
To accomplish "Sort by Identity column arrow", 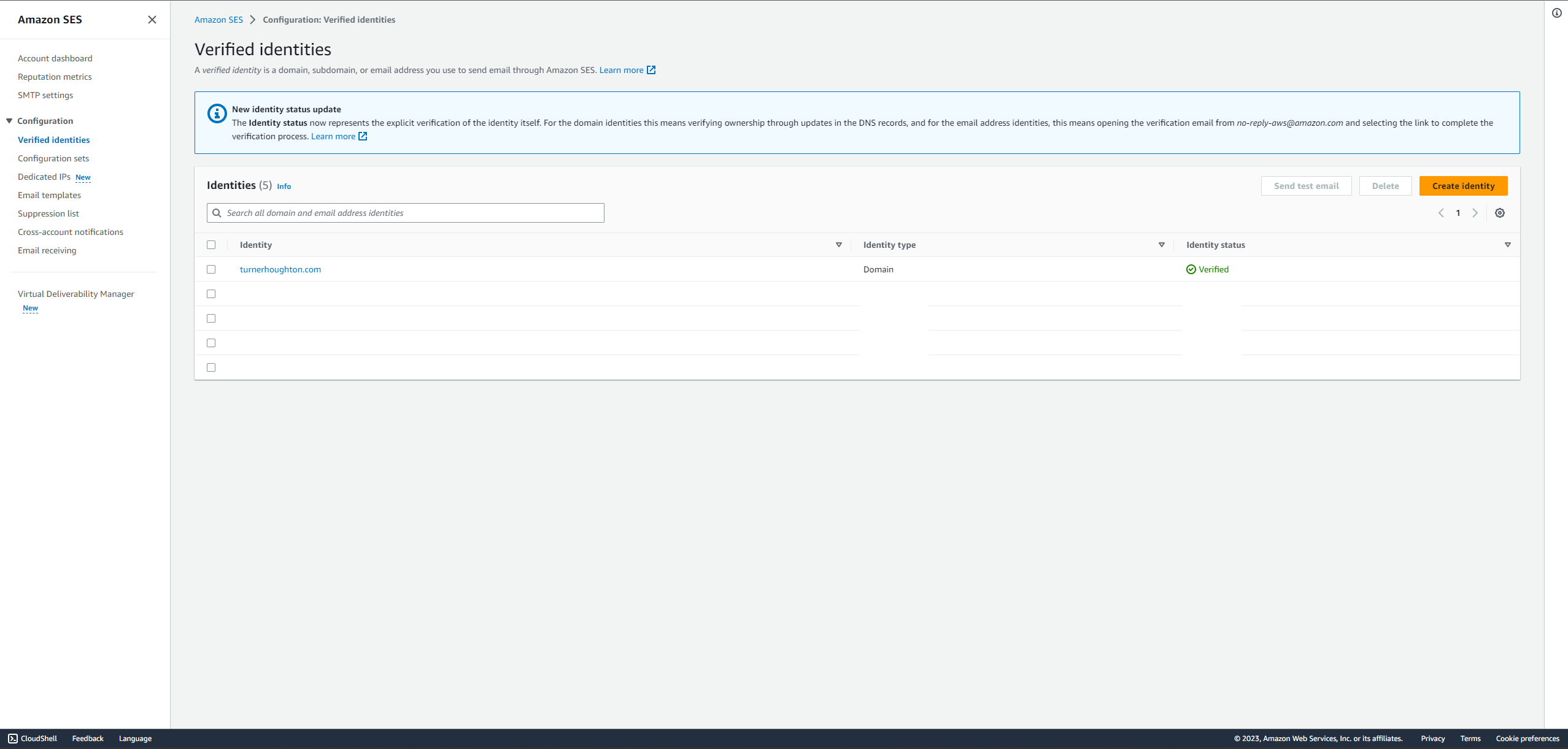I will [x=839, y=245].
